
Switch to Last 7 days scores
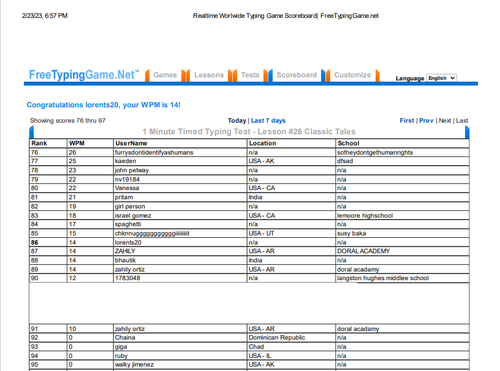point(268,121)
